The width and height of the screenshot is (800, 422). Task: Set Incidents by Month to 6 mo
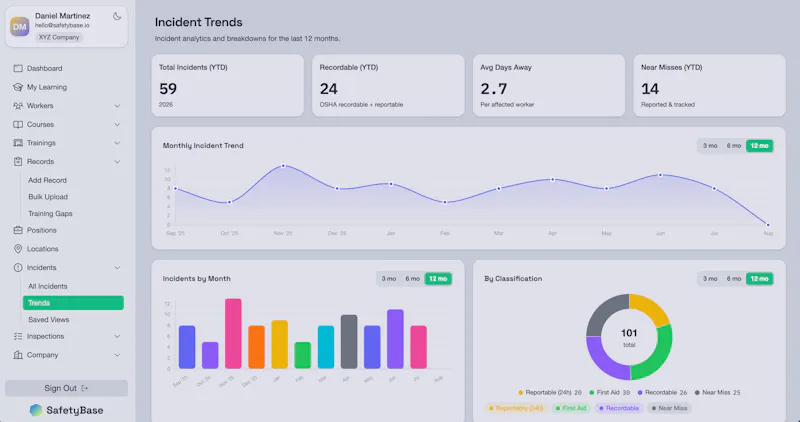(x=412, y=279)
